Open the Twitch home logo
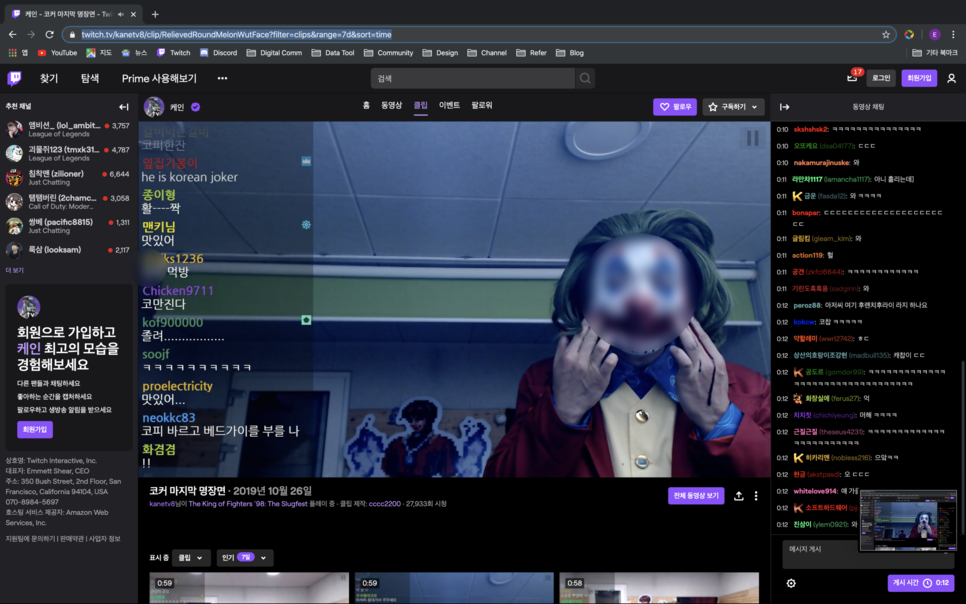The height and width of the screenshot is (604, 966). [14, 78]
